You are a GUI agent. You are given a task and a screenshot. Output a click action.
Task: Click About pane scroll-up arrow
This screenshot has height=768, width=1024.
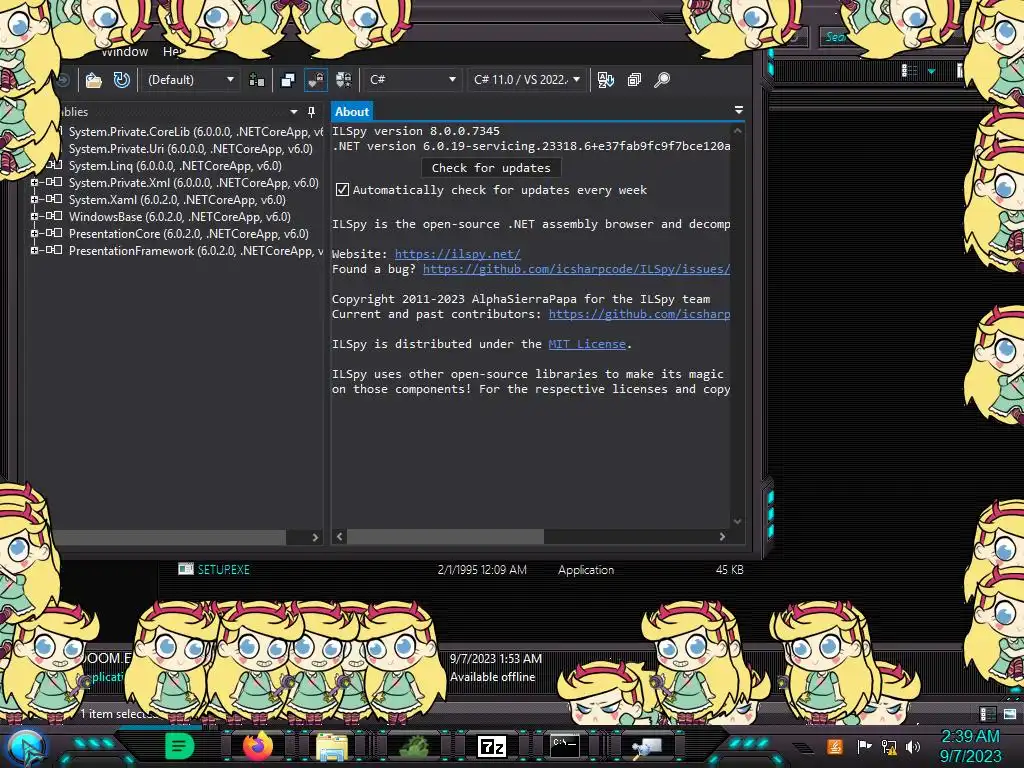(x=737, y=131)
